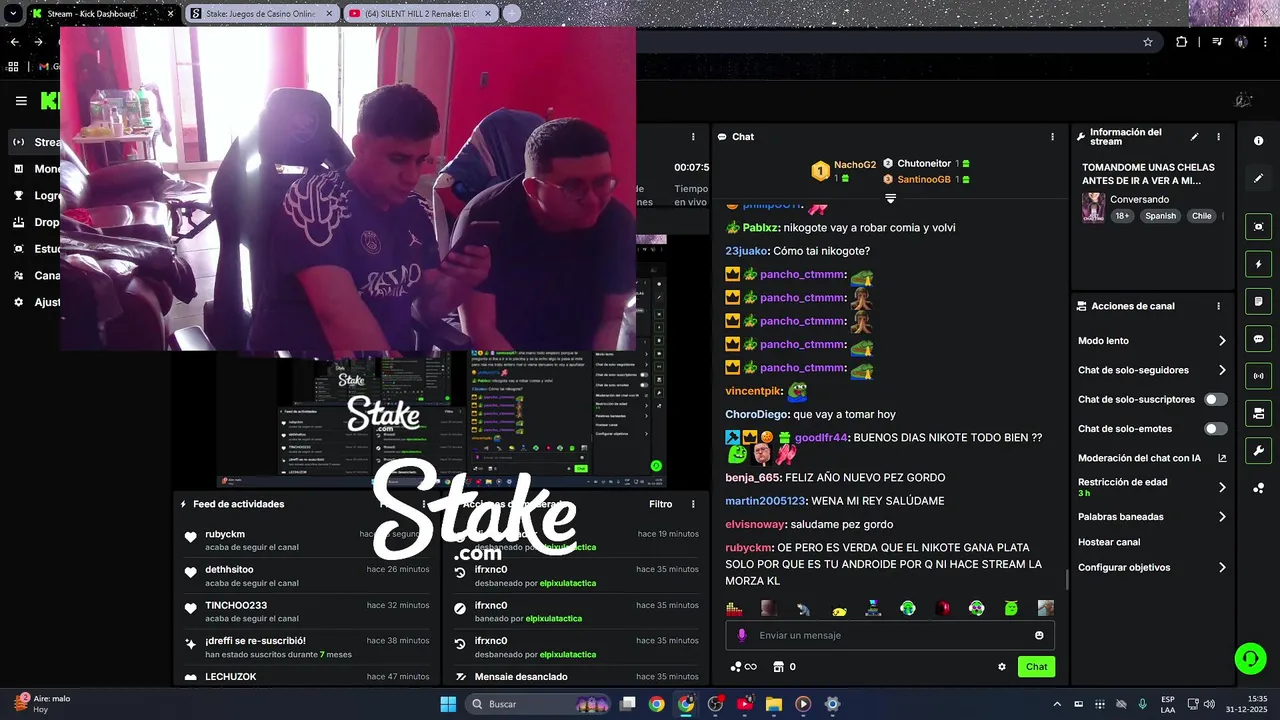Click the pencil icon in right vertical toolbar
This screenshot has width=1280, height=720.
(x=1258, y=178)
